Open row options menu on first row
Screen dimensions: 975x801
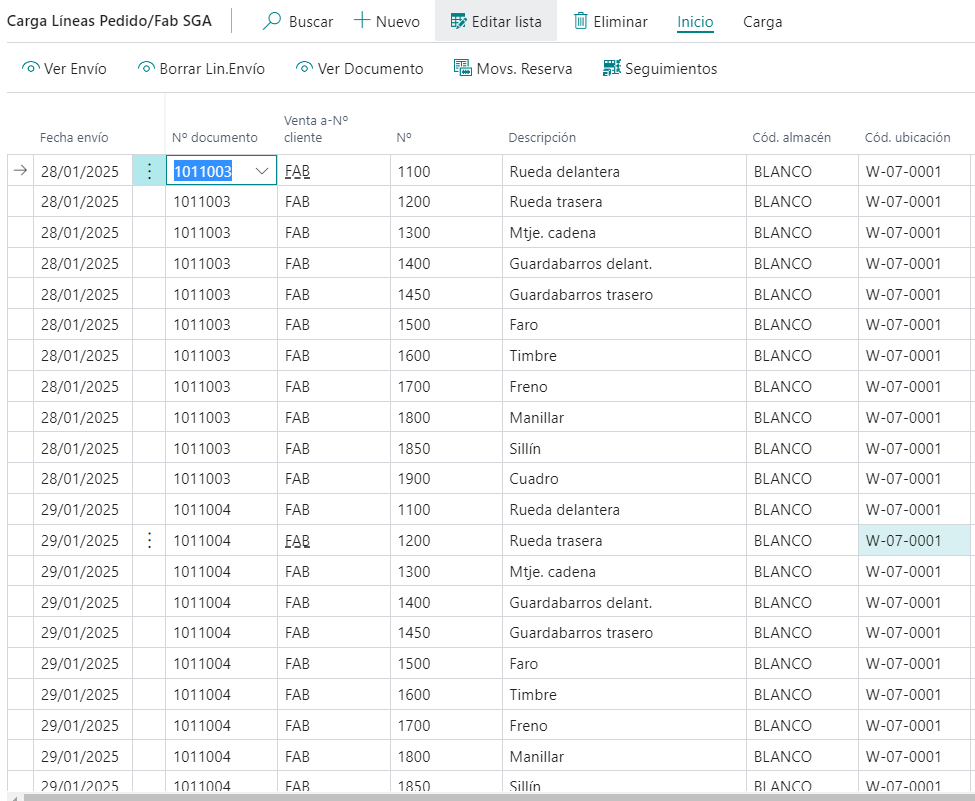[x=150, y=171]
